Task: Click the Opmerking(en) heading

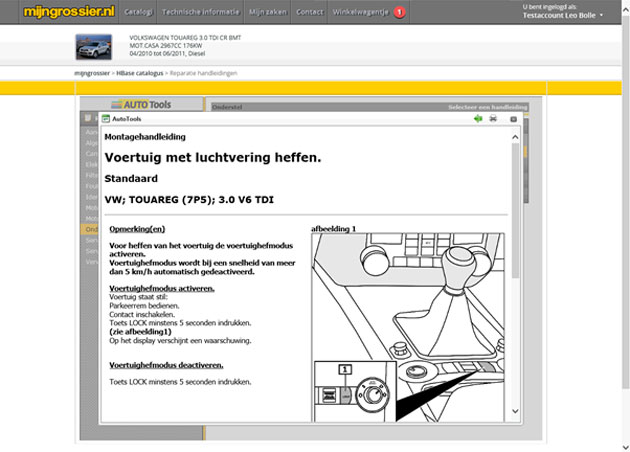Action: (x=137, y=229)
